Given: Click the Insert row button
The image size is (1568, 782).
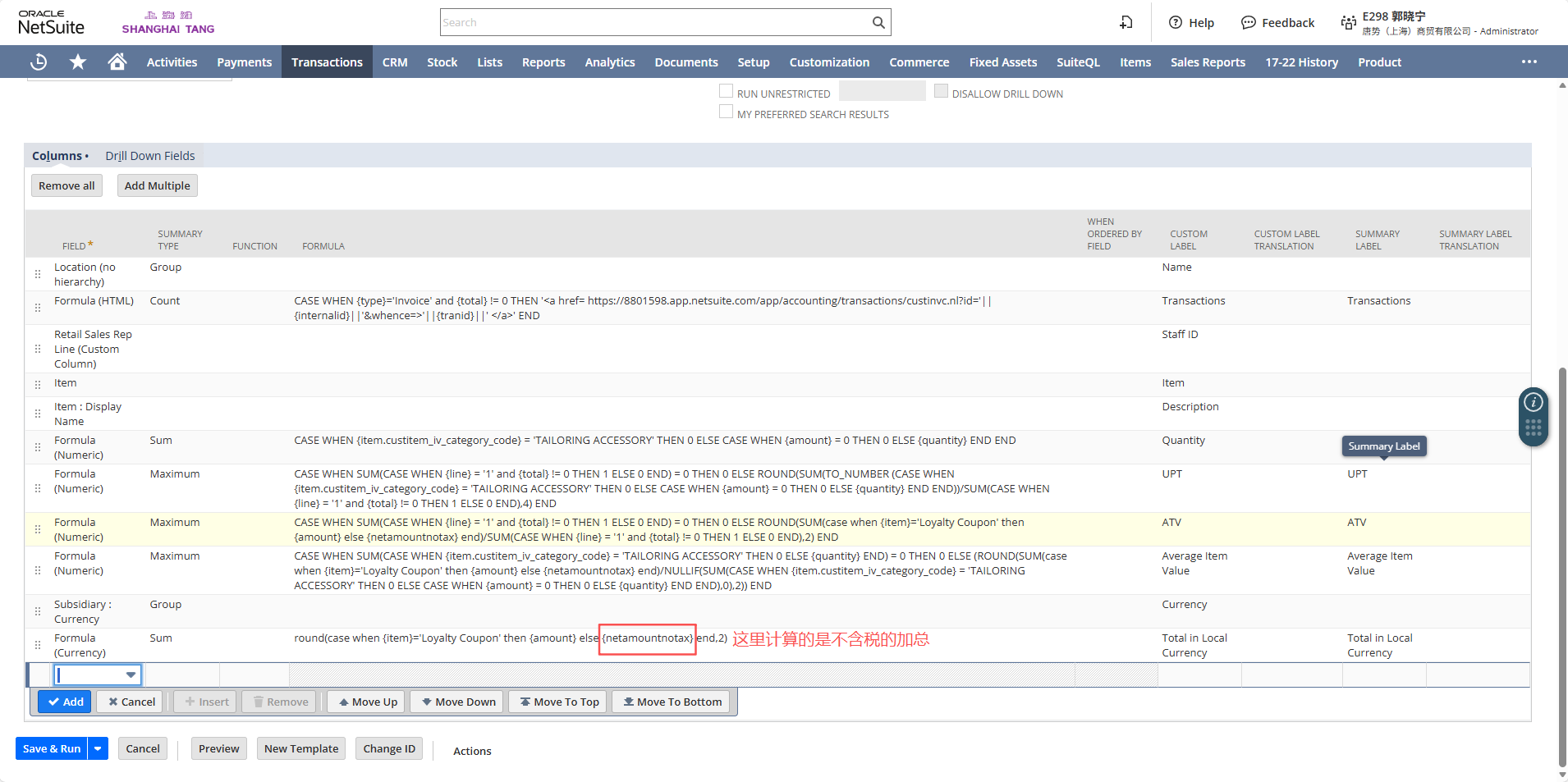Looking at the screenshot, I should coord(206,702).
